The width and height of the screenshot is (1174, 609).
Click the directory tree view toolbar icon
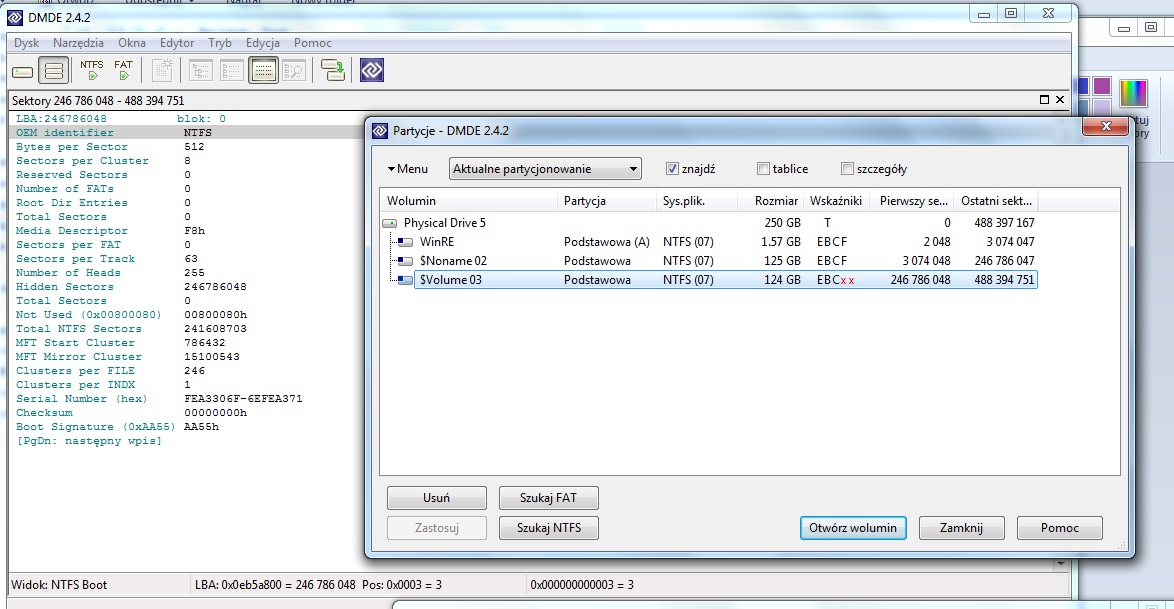coord(201,71)
